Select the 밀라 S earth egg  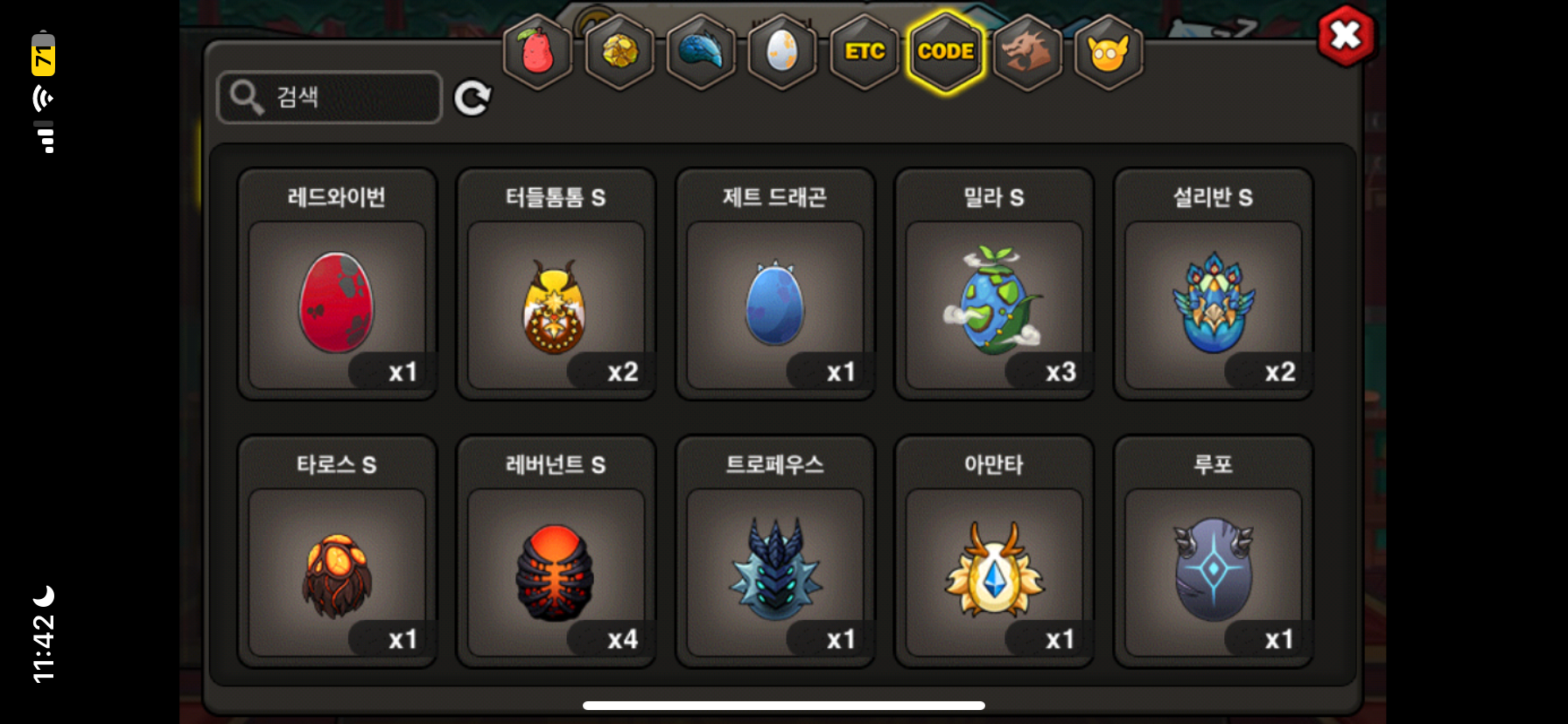point(994,284)
